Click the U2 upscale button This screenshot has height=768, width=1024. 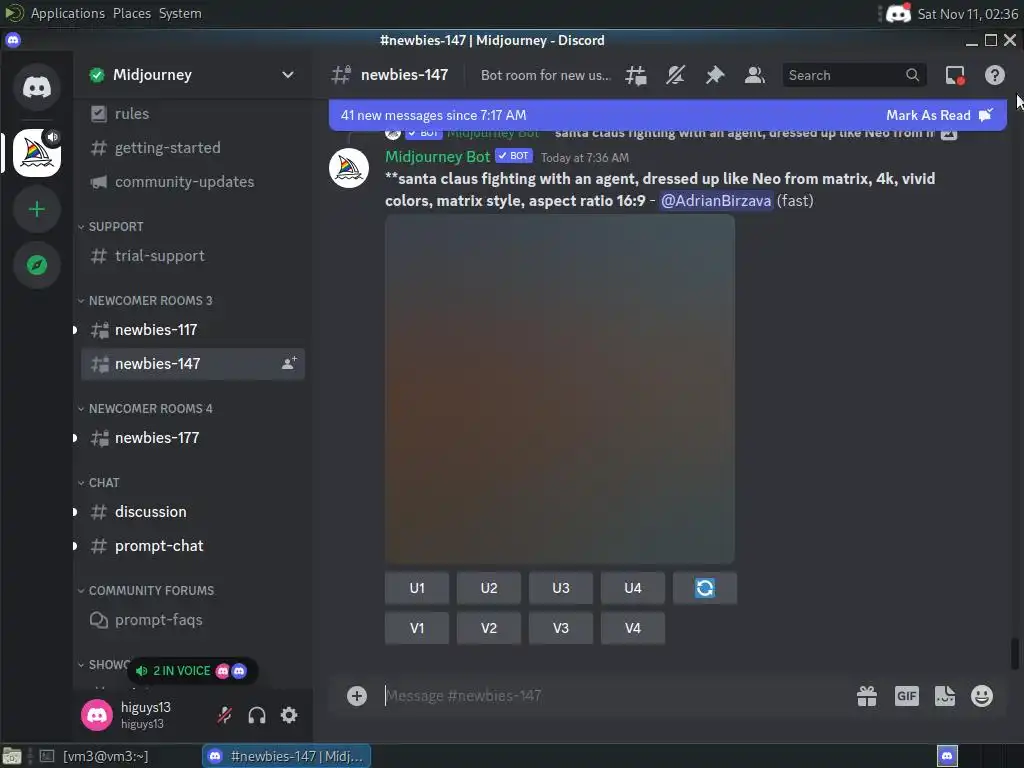(x=488, y=588)
